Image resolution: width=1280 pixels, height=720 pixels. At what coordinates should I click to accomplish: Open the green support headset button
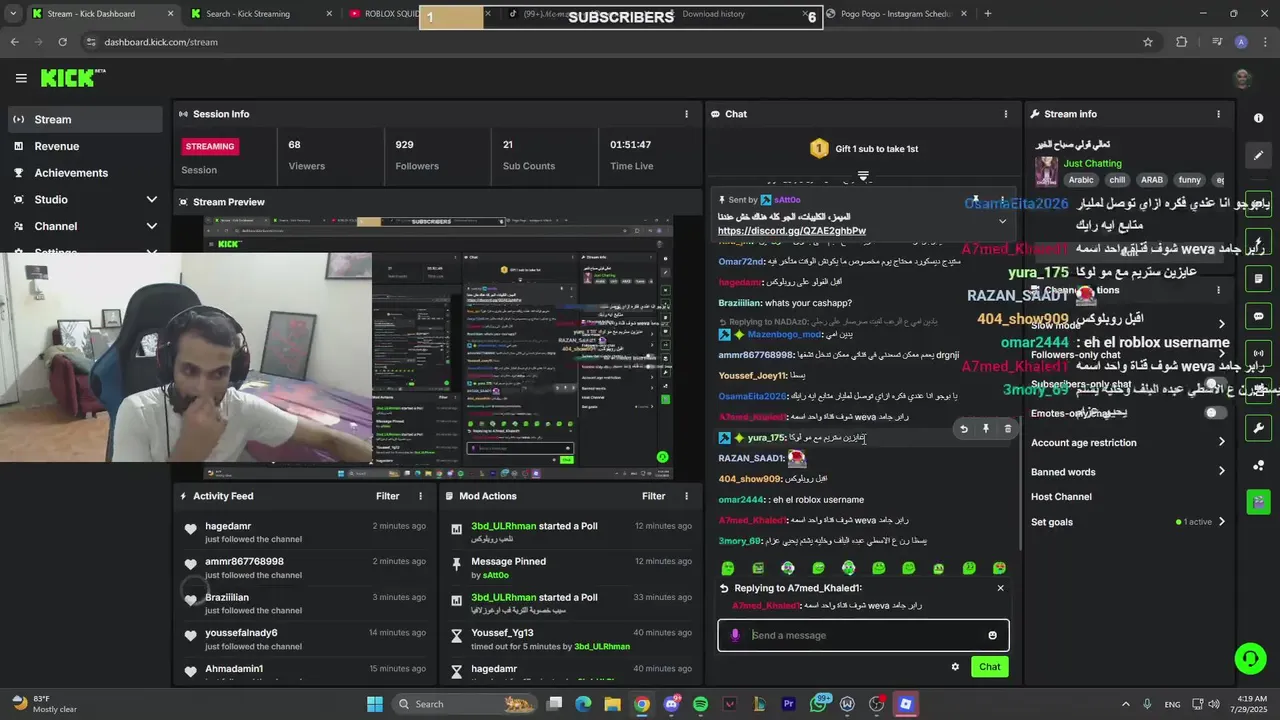pos(1249,658)
